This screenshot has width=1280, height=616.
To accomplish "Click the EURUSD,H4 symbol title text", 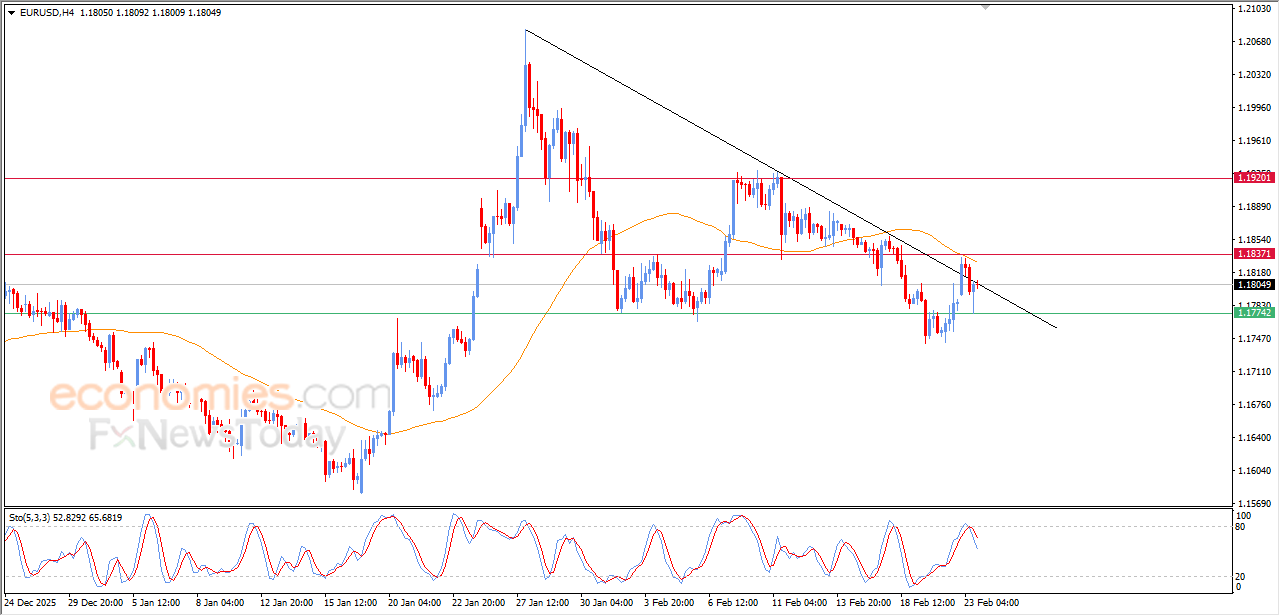I will 46,13.
